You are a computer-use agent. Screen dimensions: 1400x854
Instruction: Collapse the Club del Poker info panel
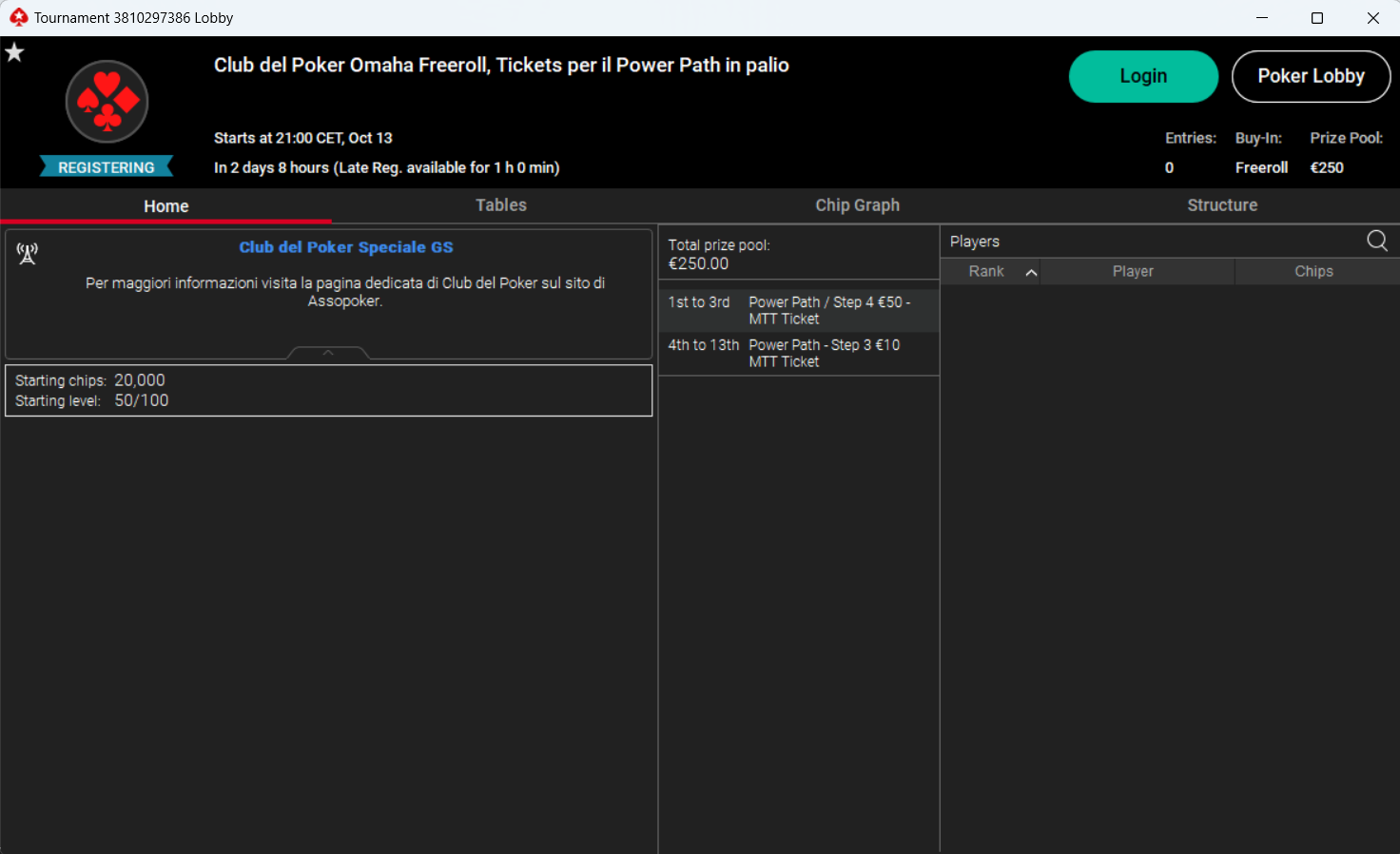tap(328, 353)
